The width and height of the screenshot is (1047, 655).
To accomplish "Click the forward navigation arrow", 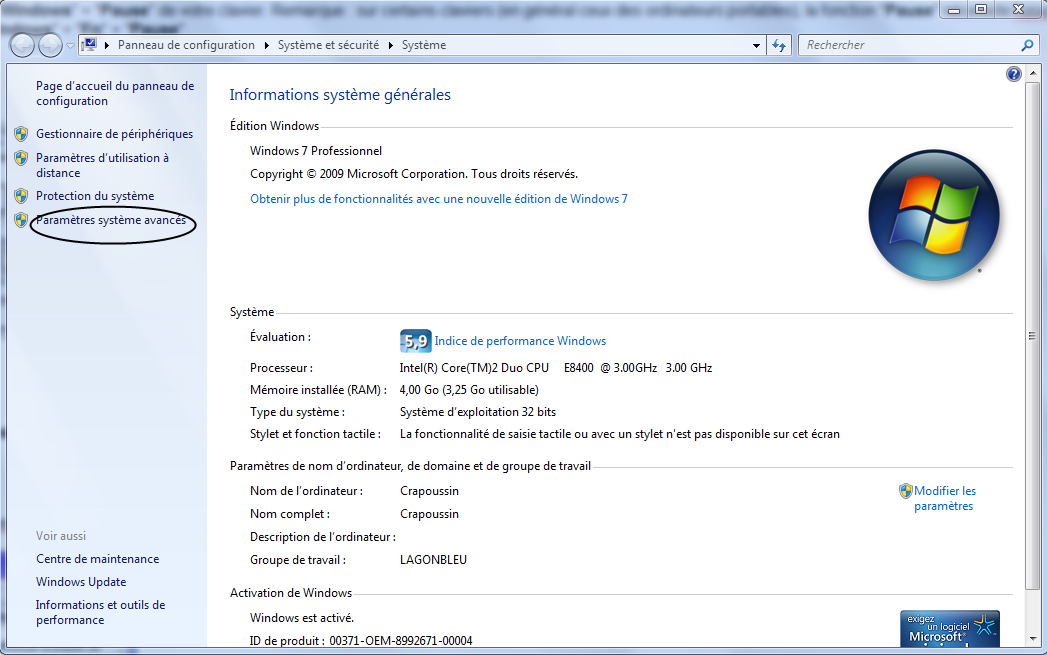I will (51, 45).
